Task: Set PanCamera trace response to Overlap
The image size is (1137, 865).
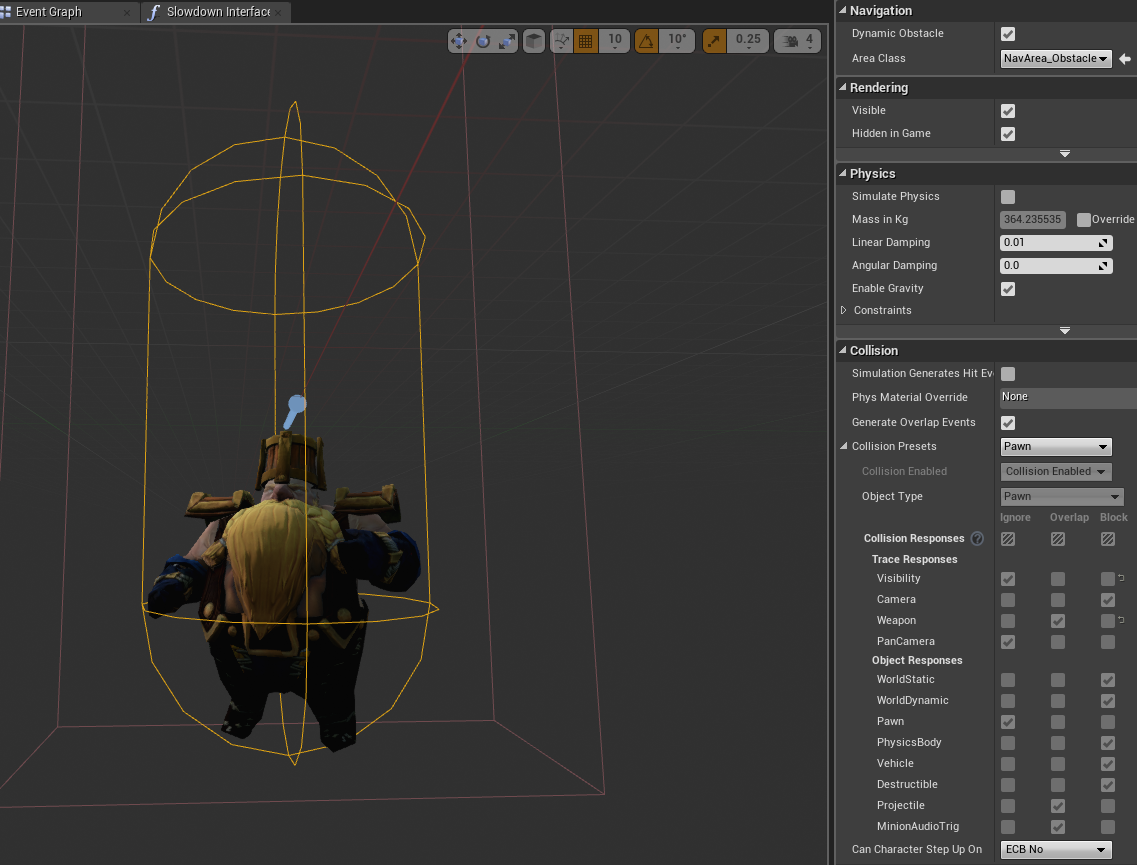Action: click(x=1058, y=642)
